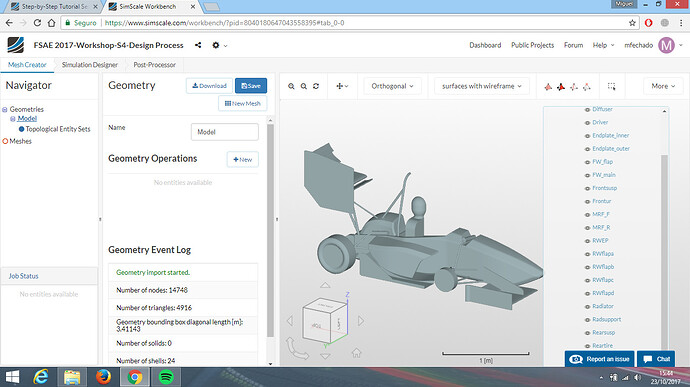This screenshot has height=387, width=690.
Task: Collapse the Model tree node
Action: (13, 119)
